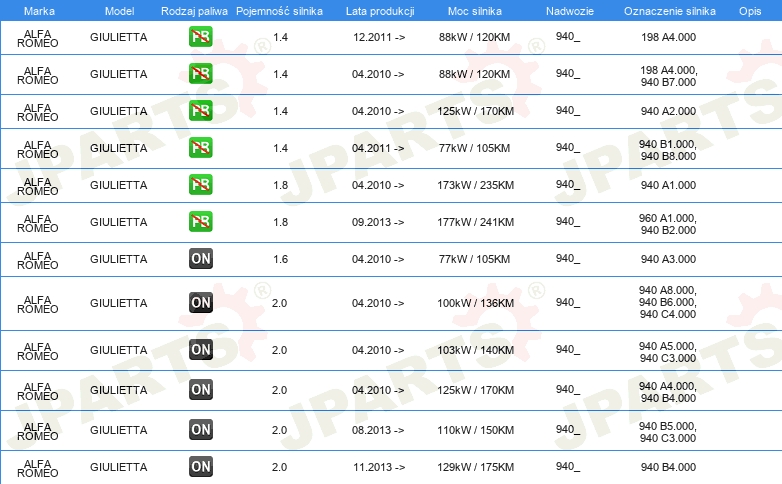
Task: Click GIULIETTA in the 940 A3.000 row
Action: [119, 259]
